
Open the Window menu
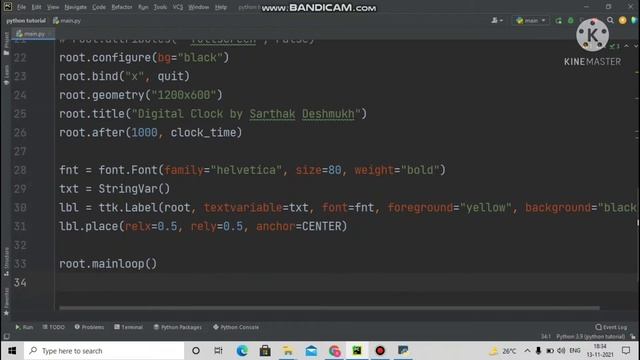pyautogui.click(x=198, y=7)
